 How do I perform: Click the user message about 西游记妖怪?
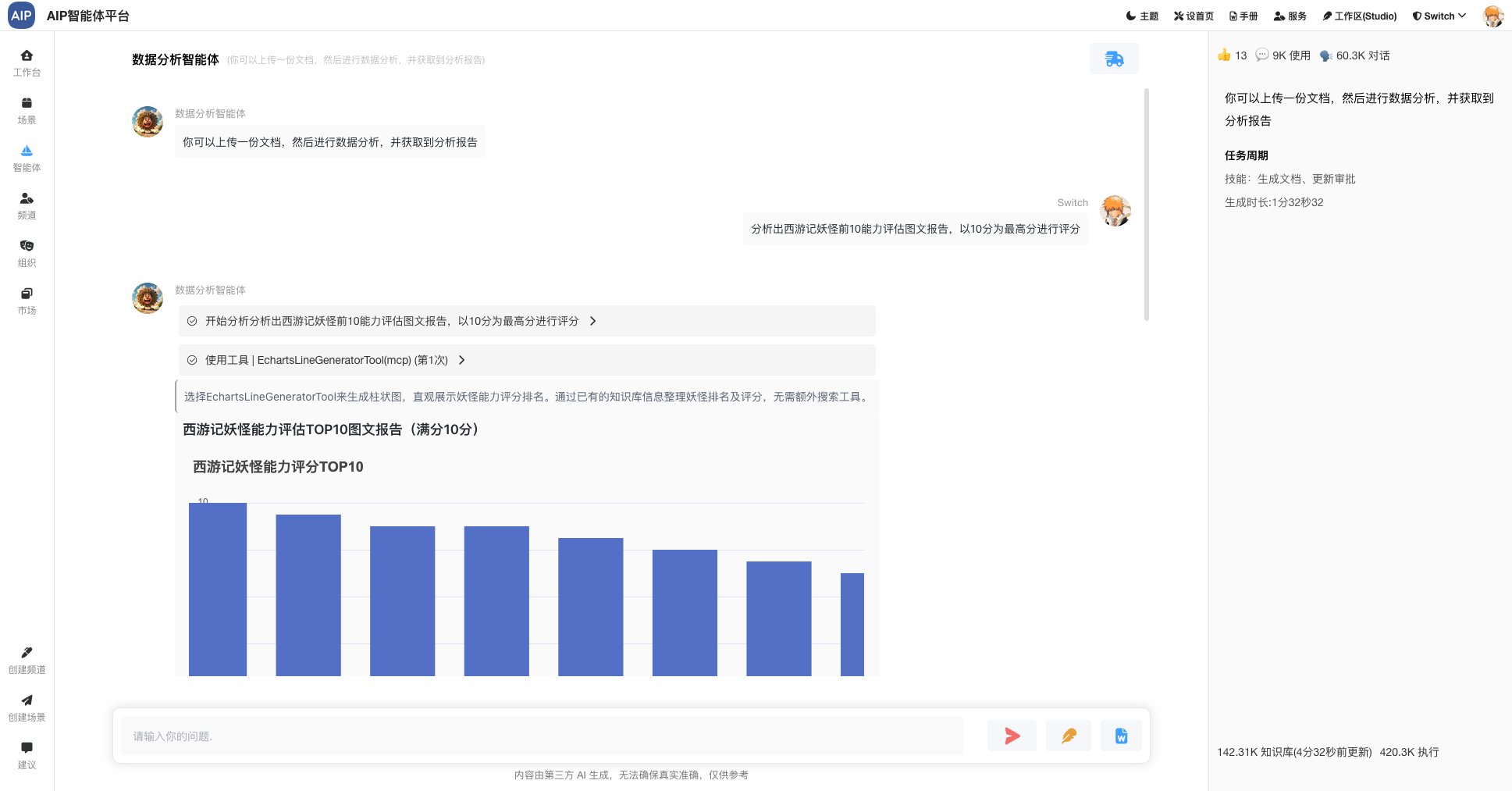(x=915, y=229)
